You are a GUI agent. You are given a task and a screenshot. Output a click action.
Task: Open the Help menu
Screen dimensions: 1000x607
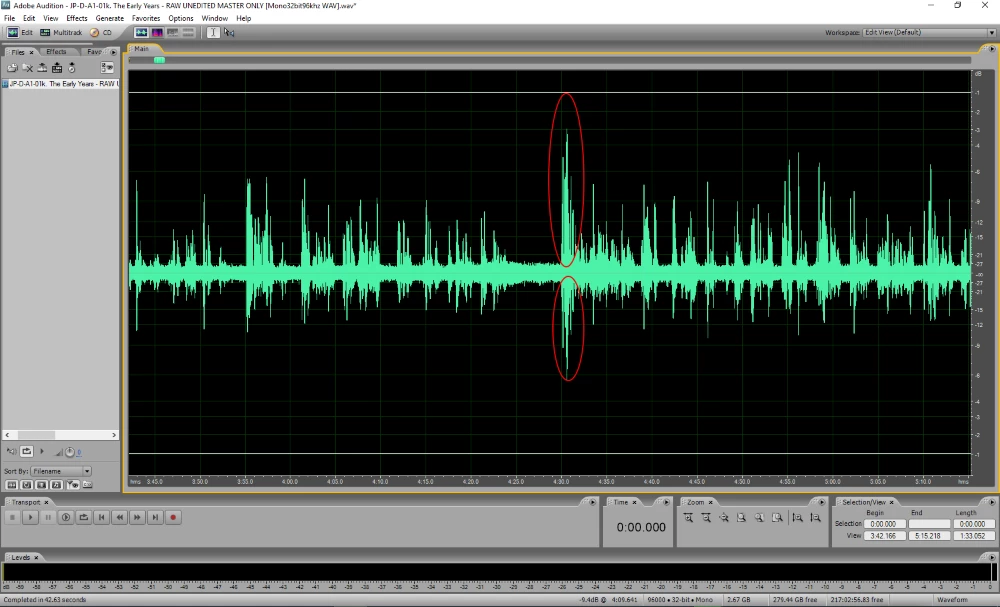(x=244, y=18)
